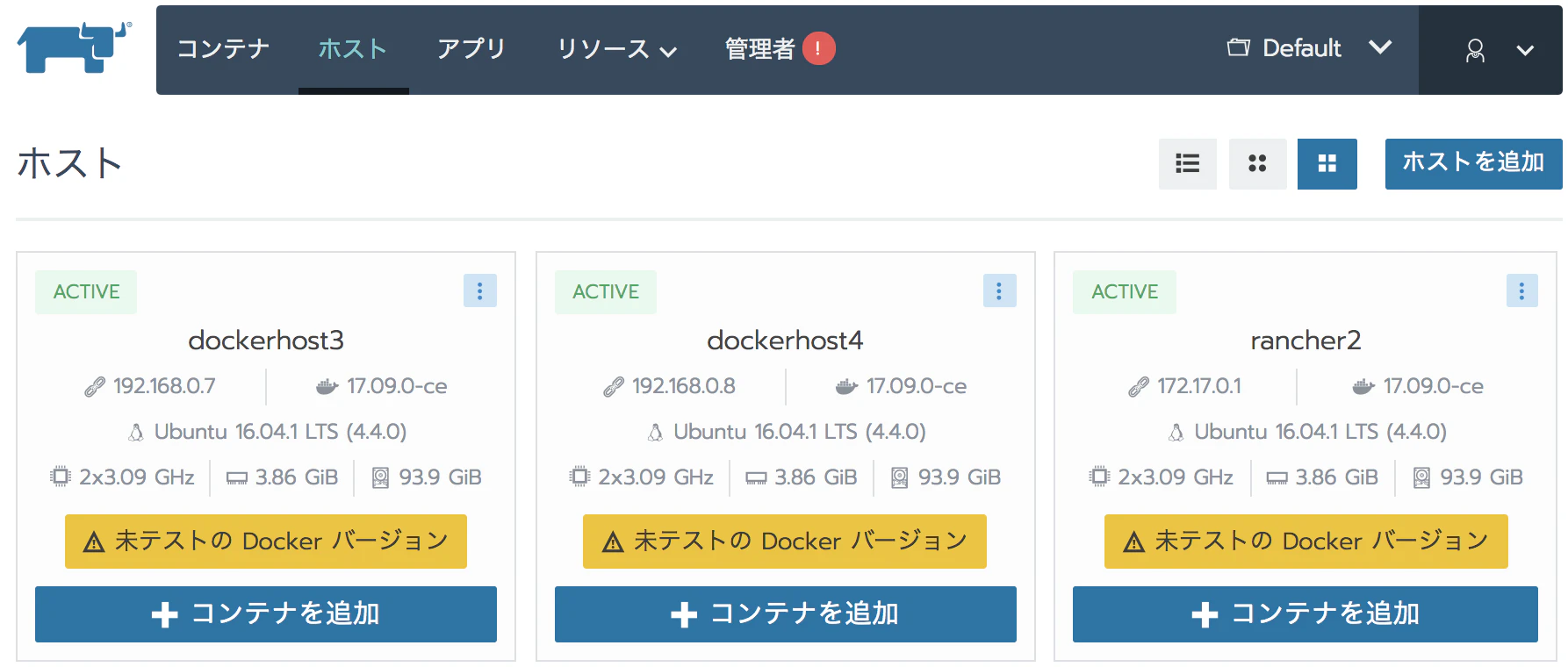The image size is (1568, 667).
Task: Open the Default environment dropdown
Action: [1309, 48]
